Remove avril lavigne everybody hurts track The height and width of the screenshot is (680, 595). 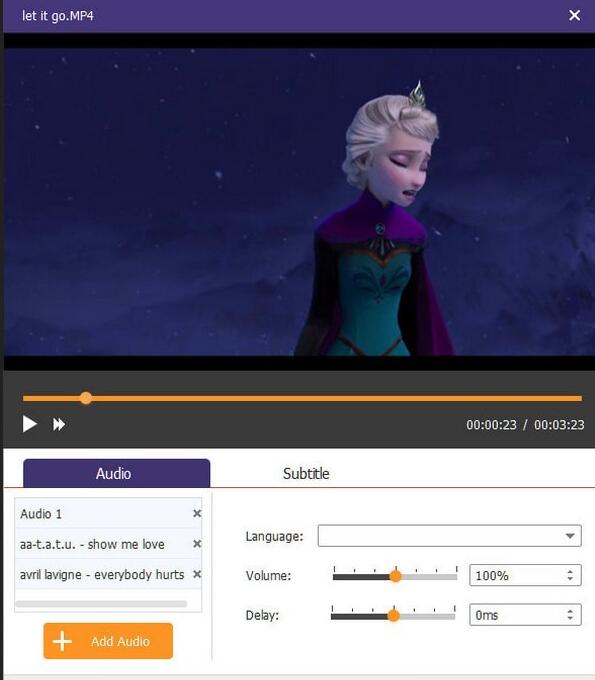(197, 574)
